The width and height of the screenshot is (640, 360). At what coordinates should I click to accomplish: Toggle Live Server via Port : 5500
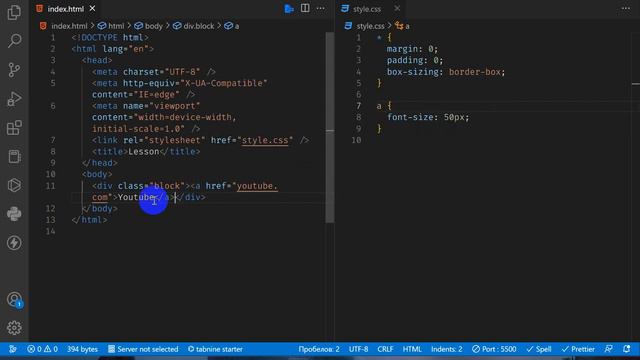point(494,349)
